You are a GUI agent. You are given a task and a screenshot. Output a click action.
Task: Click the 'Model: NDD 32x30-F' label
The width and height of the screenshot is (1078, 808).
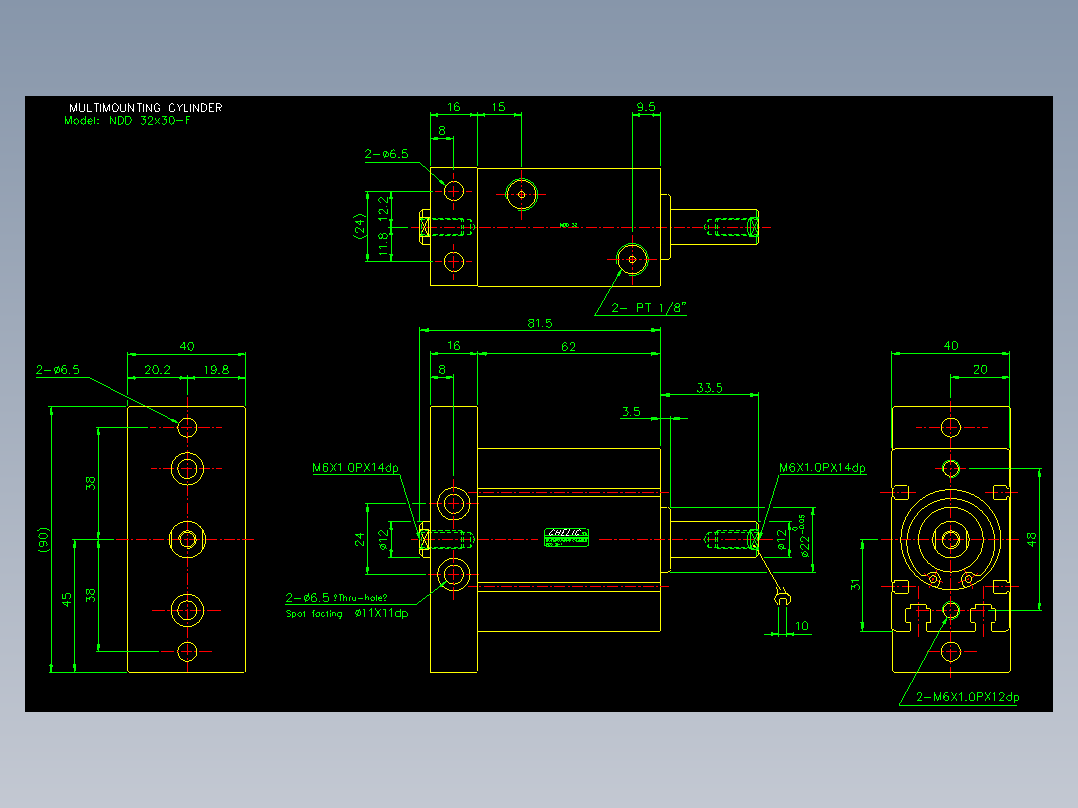[127, 120]
